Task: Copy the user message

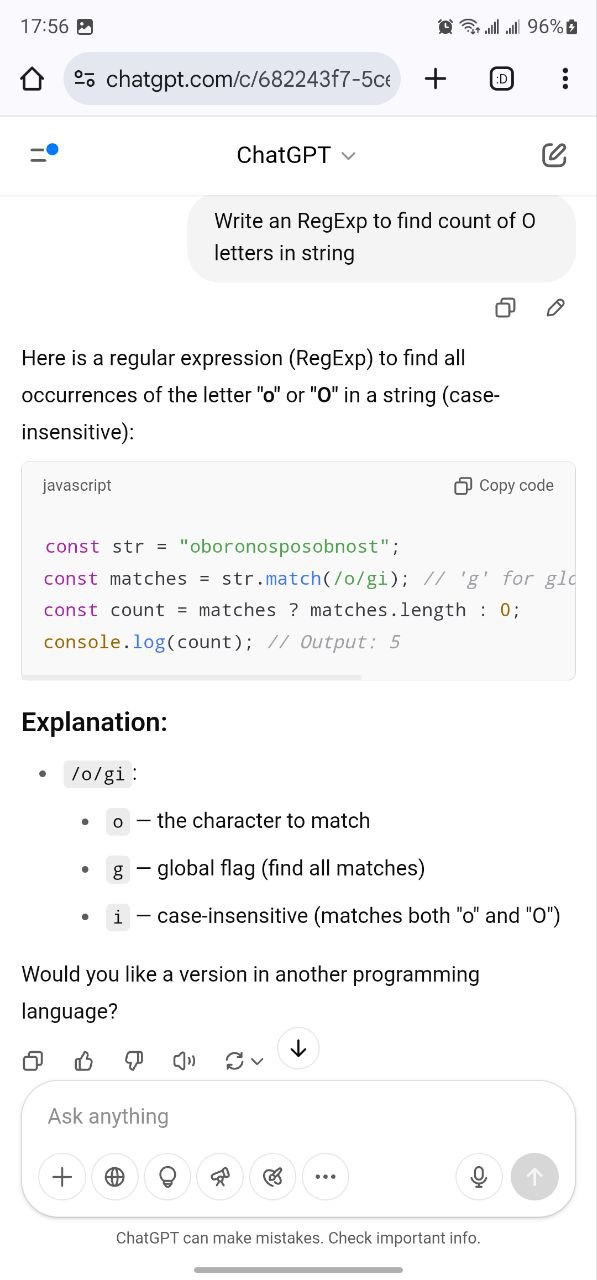Action: [x=506, y=308]
